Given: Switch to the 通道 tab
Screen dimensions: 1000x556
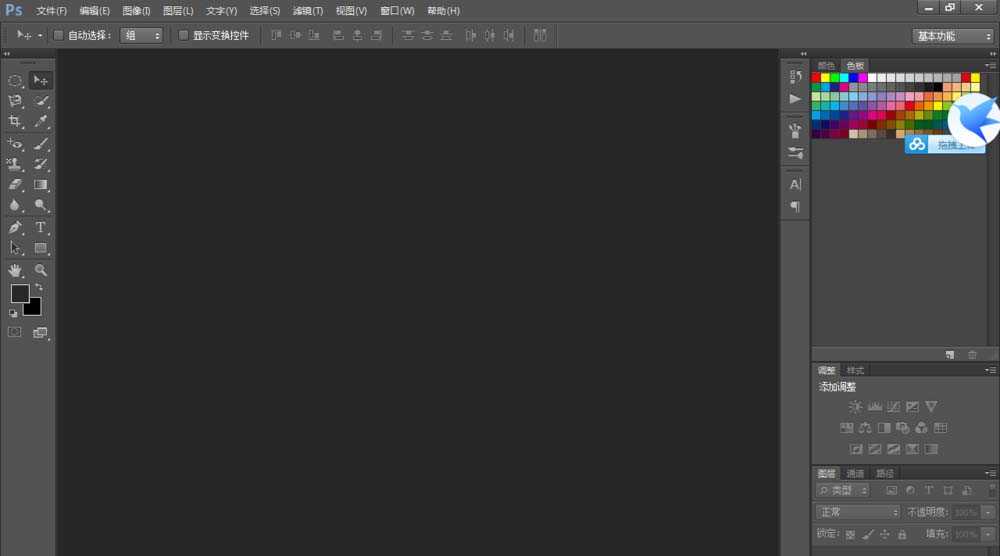Looking at the screenshot, I should click(x=855, y=474).
